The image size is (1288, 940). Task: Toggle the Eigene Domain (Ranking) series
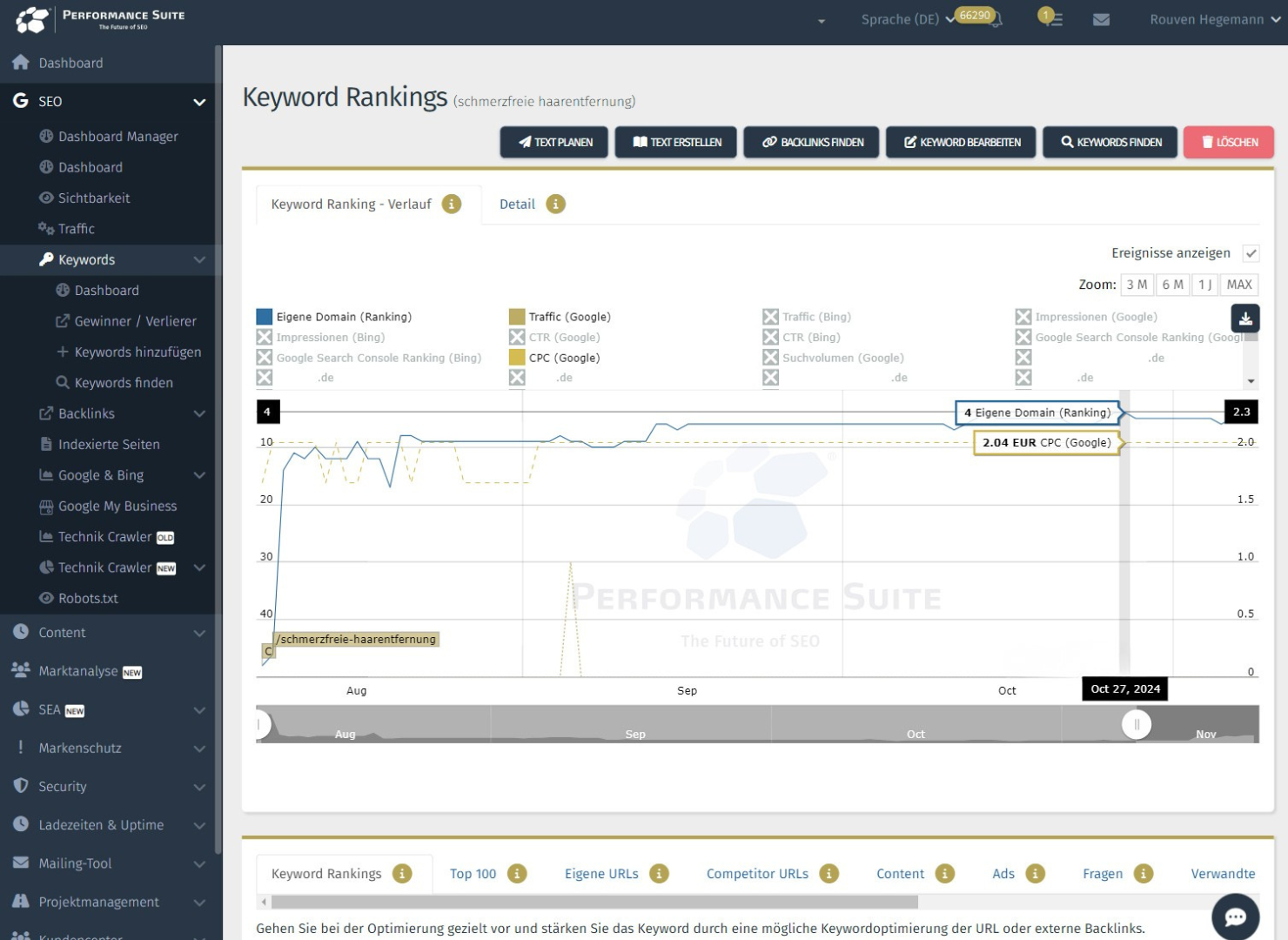point(265,317)
